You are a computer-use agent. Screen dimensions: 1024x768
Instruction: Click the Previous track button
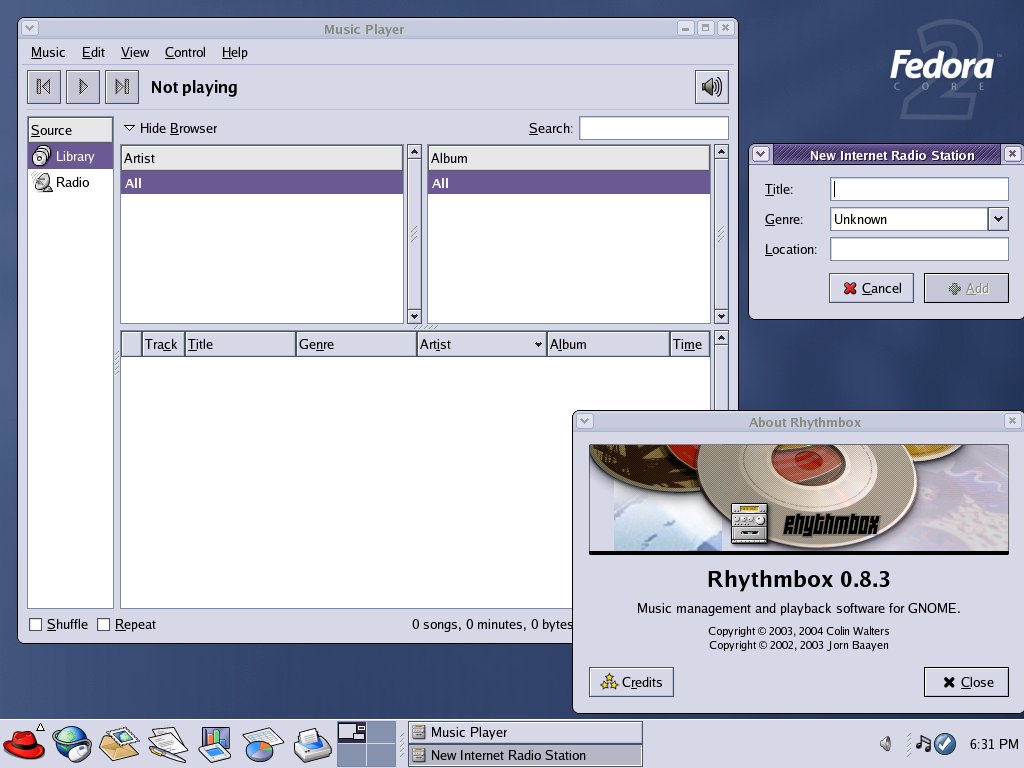44,87
